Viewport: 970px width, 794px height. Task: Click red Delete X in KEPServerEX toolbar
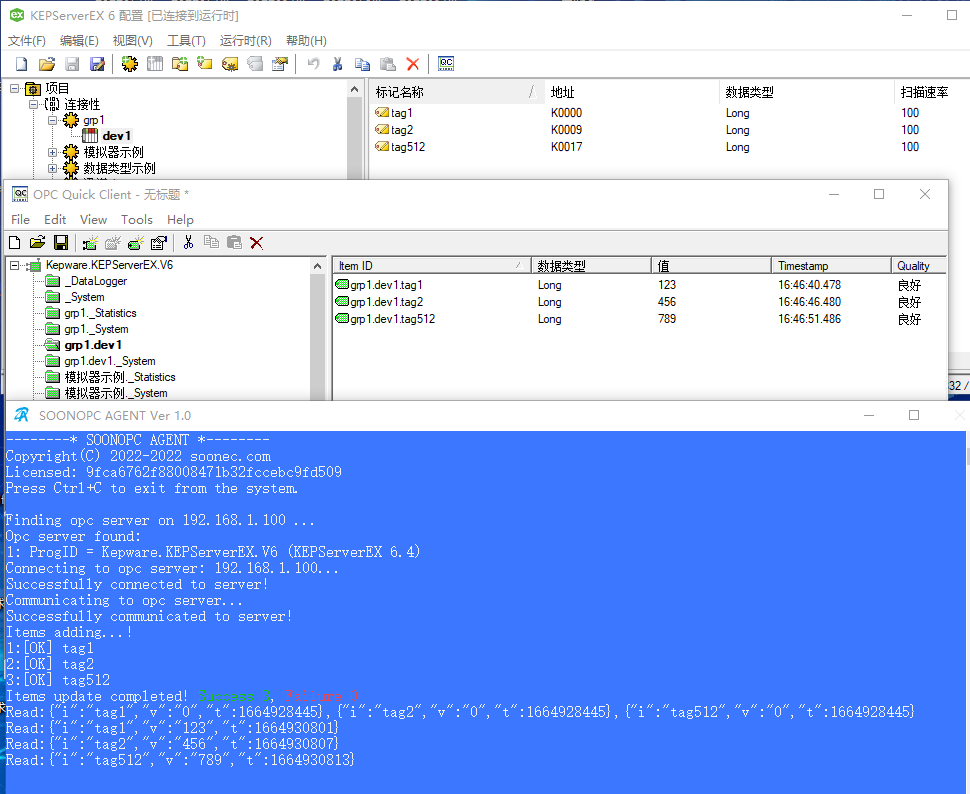(413, 64)
